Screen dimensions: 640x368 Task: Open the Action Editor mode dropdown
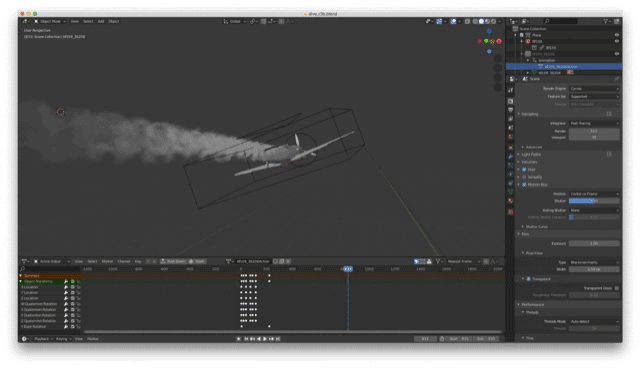tap(52, 261)
